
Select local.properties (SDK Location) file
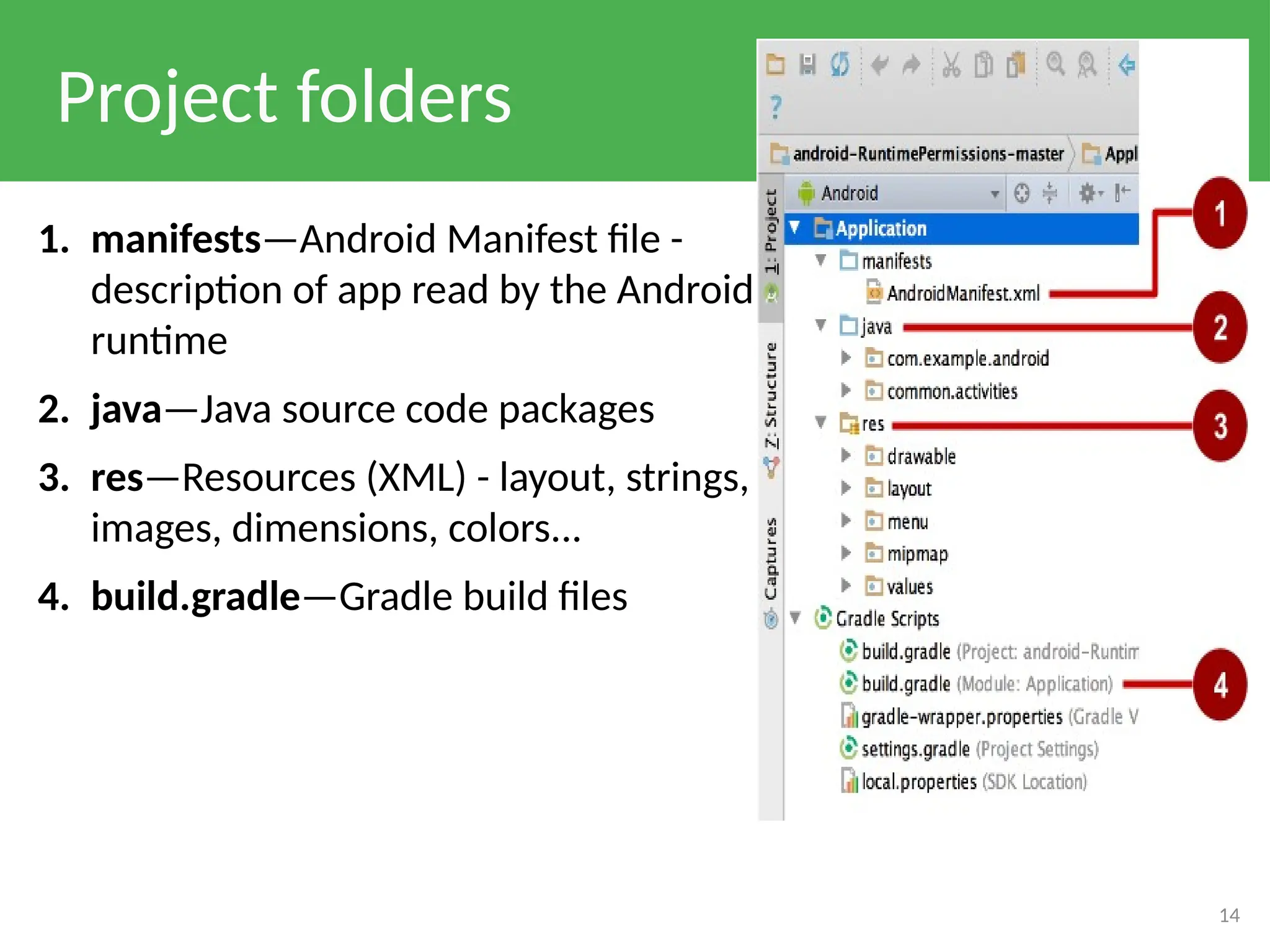964,782
